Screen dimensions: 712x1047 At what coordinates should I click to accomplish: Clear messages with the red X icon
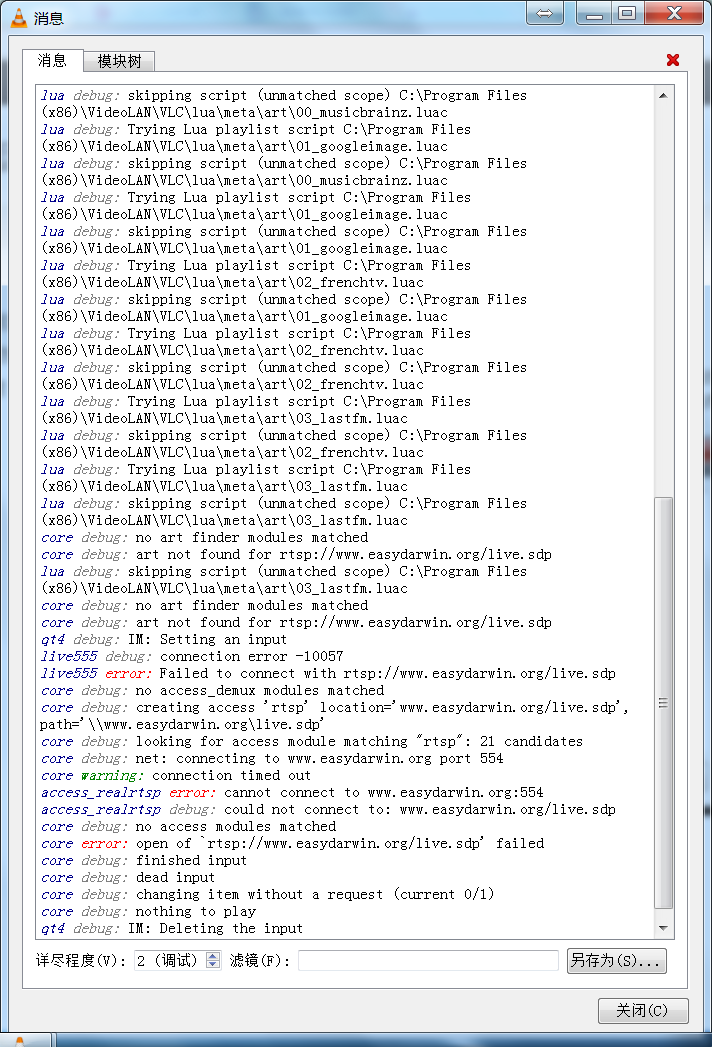(673, 60)
